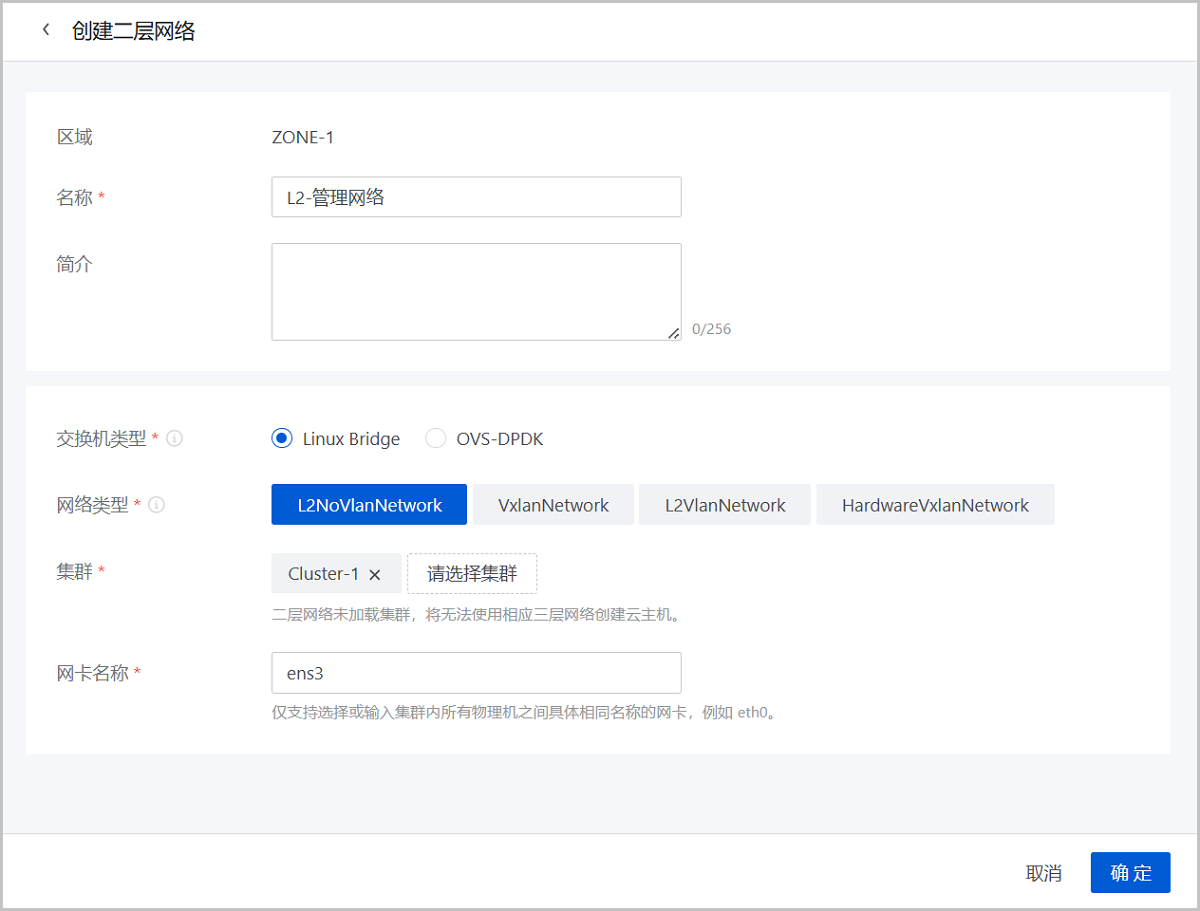Edit the 网卡名称 field showing ens3

coord(475,673)
